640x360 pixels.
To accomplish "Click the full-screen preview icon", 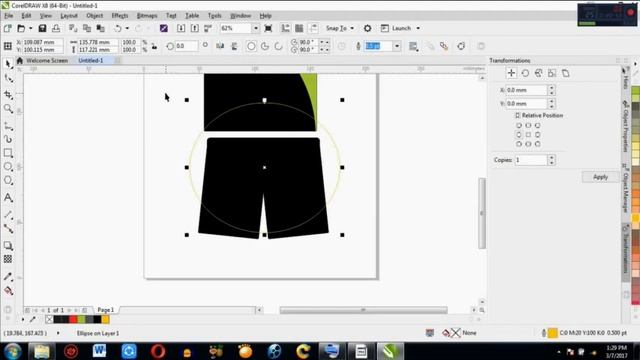I will point(268,28).
